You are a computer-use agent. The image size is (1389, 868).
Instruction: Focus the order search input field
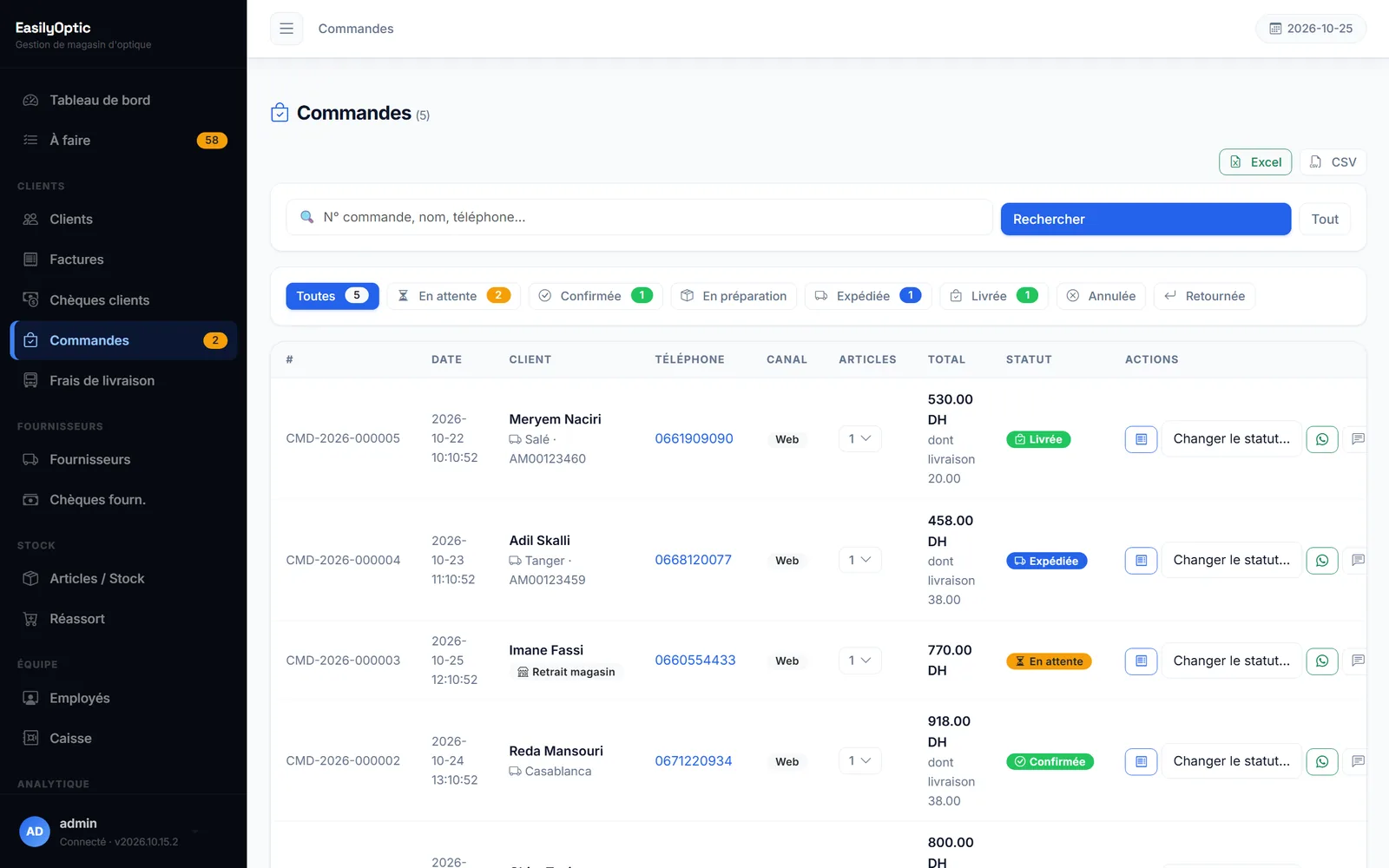(x=640, y=217)
